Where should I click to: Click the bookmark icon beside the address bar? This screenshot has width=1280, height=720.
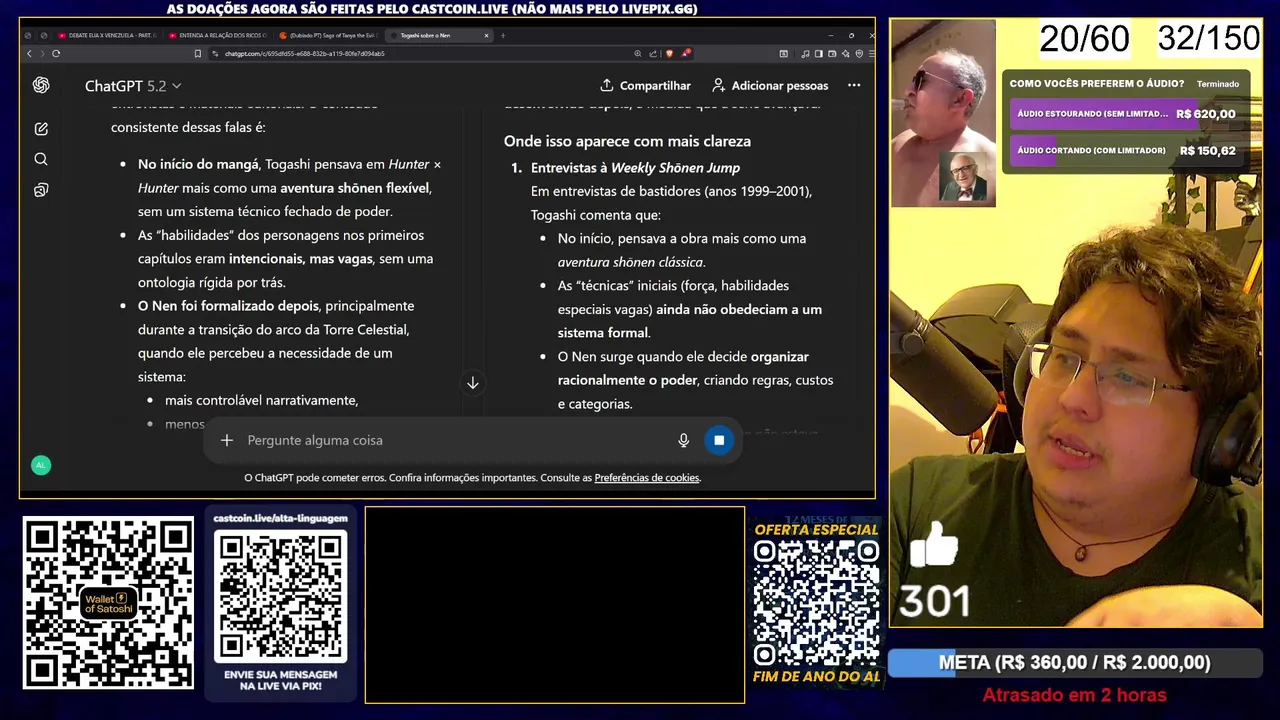click(x=198, y=54)
